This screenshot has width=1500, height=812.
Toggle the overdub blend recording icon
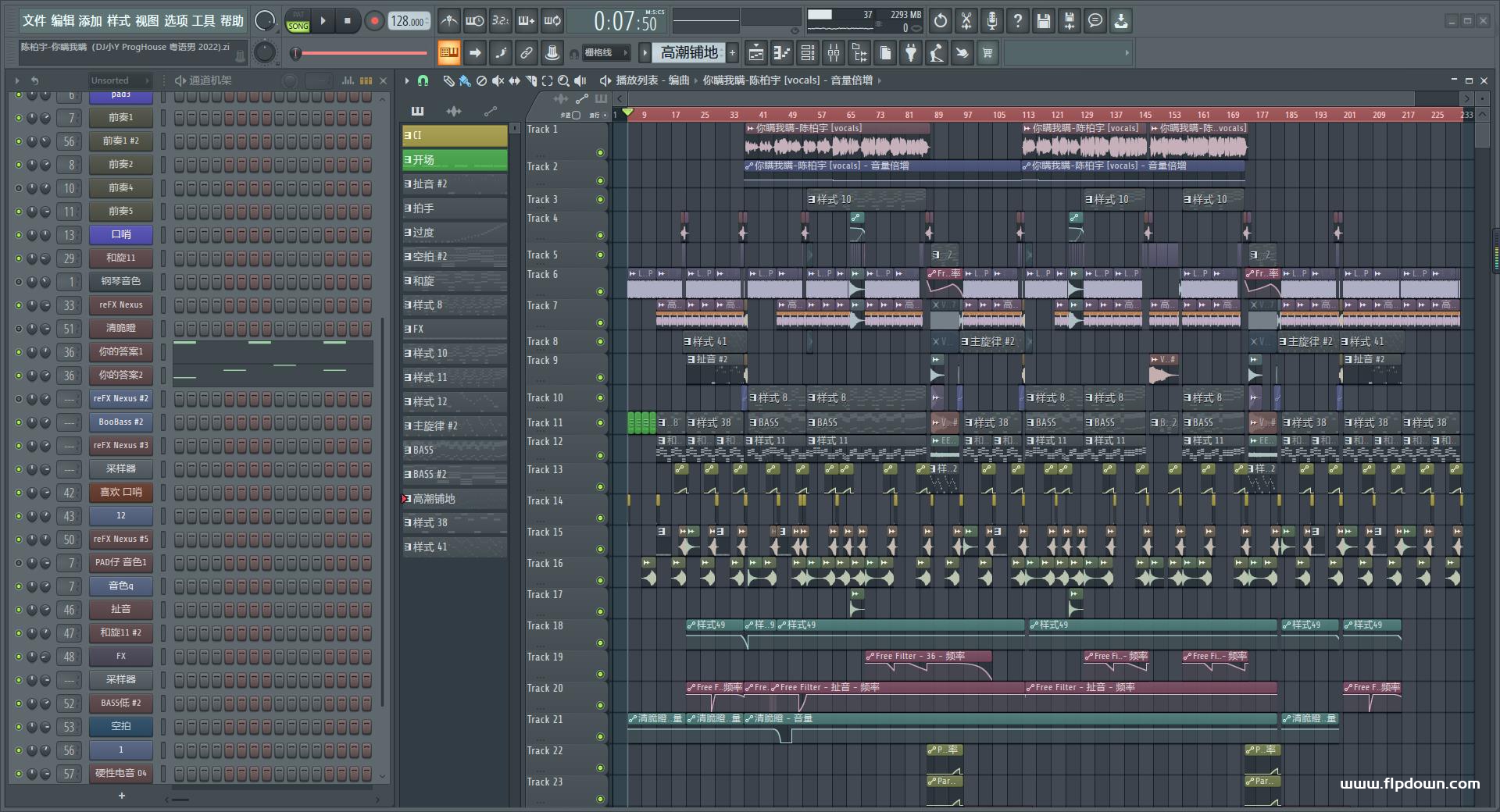(x=527, y=21)
